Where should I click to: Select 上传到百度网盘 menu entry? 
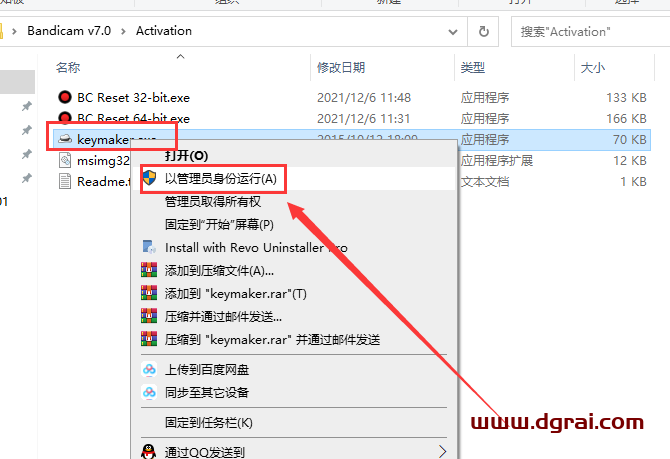coord(207,370)
